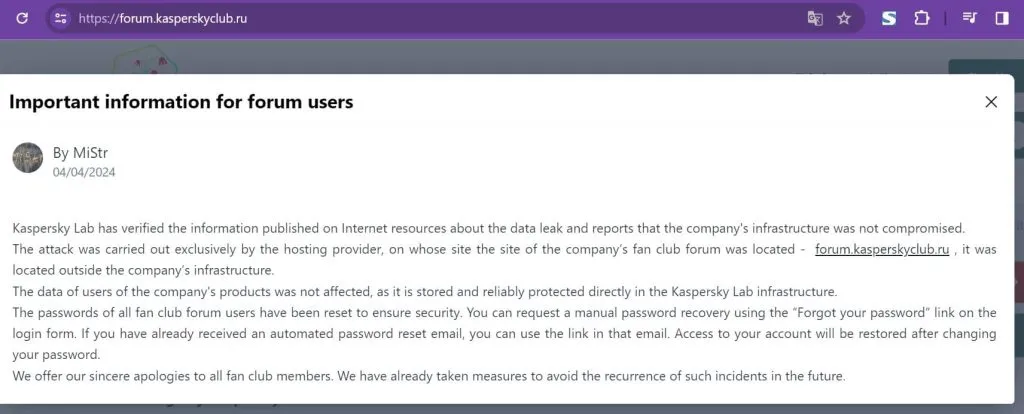The width and height of the screenshot is (1024, 414).
Task: Click the line starting "The data of users"
Action: click(x=424, y=292)
